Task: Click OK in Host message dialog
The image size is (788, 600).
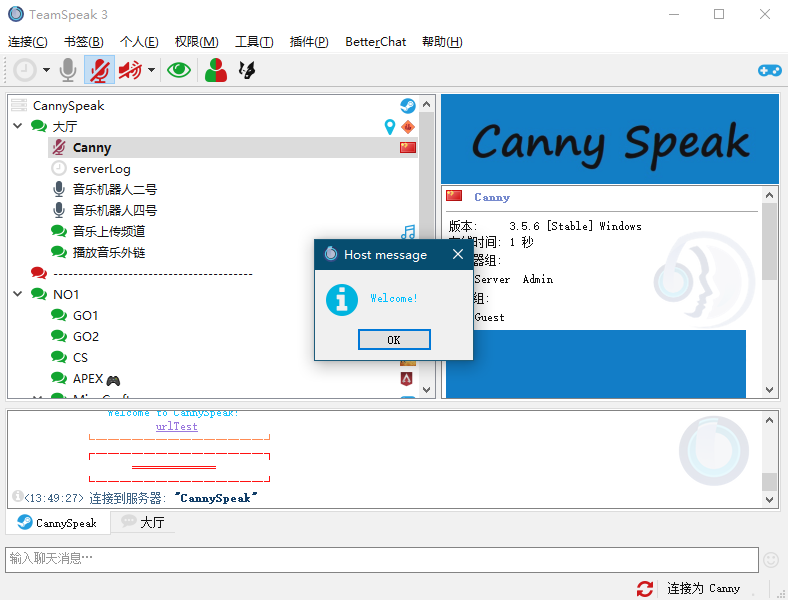Action: (394, 340)
